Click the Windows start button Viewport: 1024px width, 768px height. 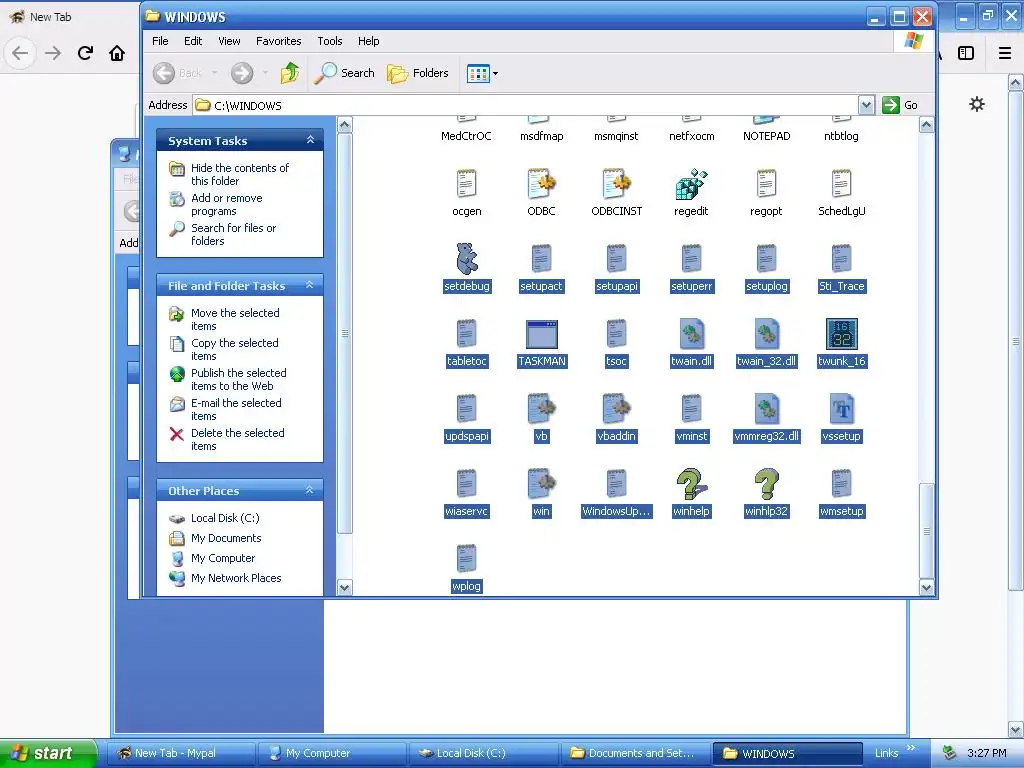tap(49, 753)
